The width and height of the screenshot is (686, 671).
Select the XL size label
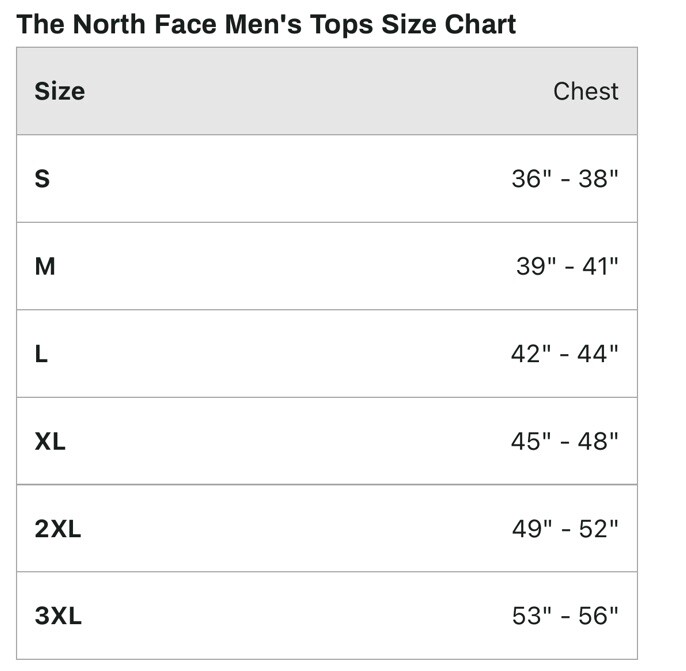click(50, 441)
